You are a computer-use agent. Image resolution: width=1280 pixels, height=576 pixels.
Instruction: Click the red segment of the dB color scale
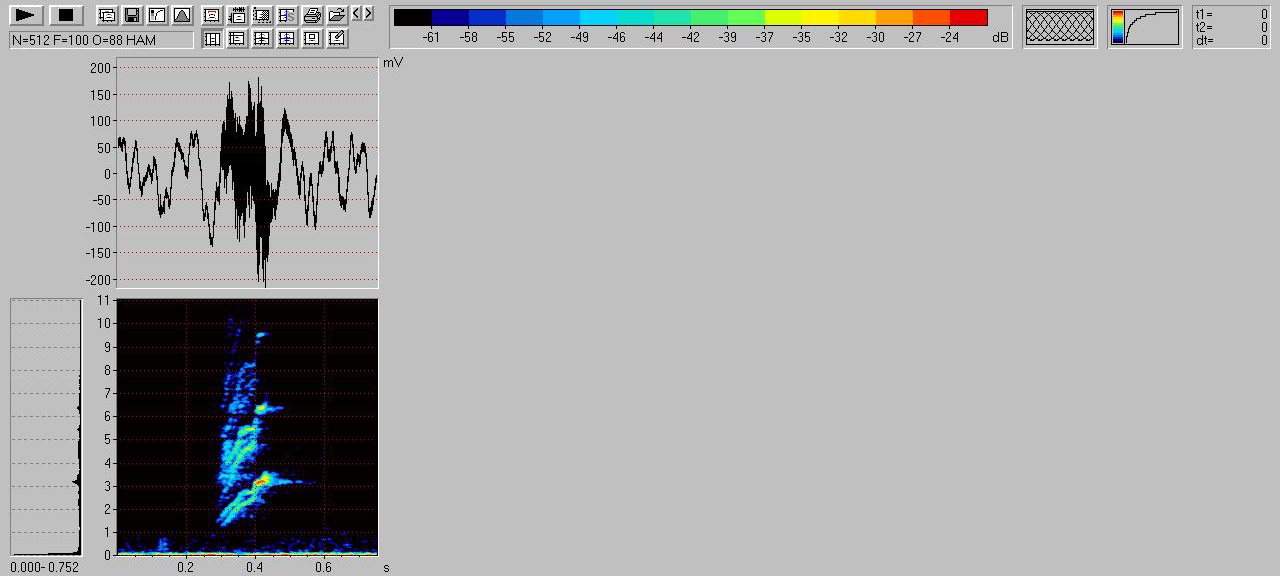[x=967, y=17]
